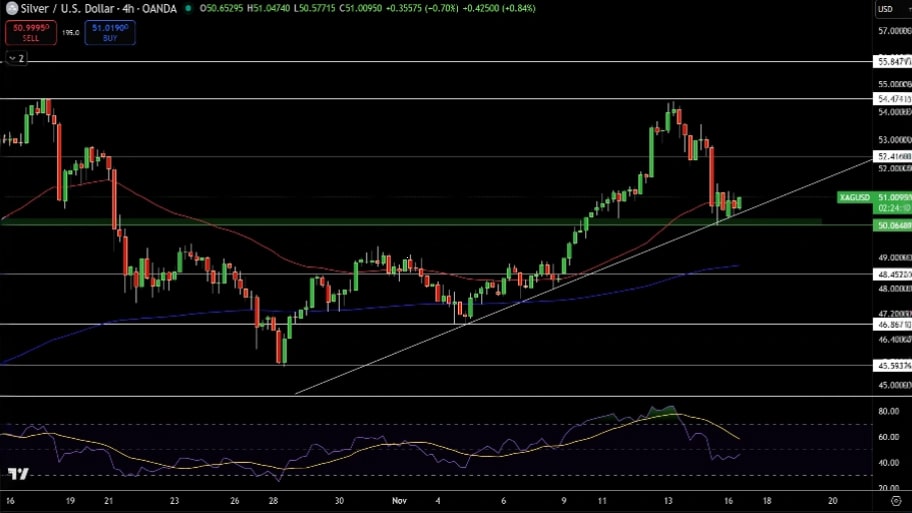
Task: Click the 55.847 horizontal line price label
Action: 893,62
